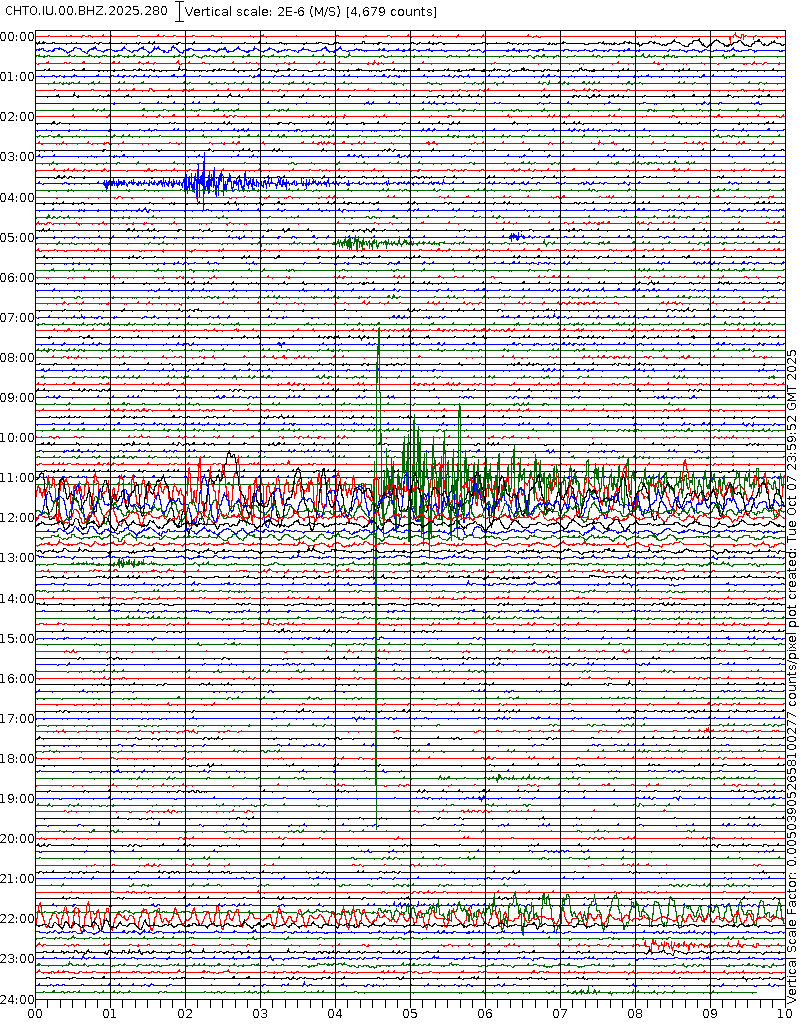
Task: Click the 16:00 hour label on left axis
Action: coord(18,679)
